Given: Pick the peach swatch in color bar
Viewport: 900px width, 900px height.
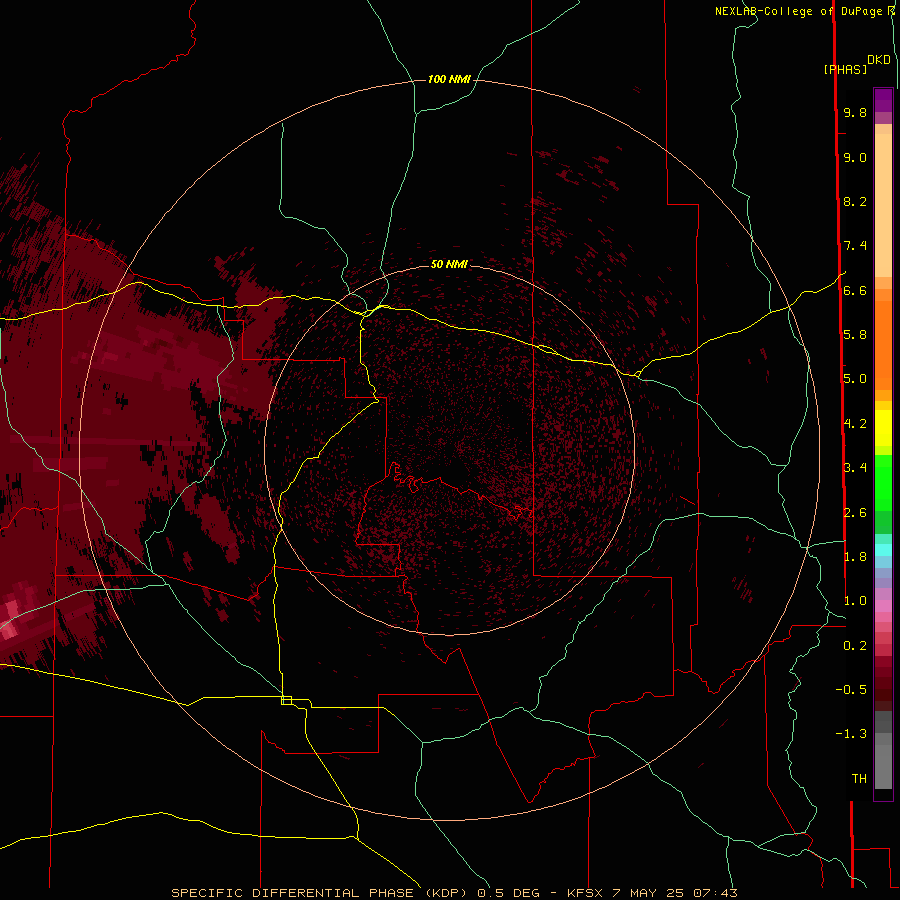Looking at the screenshot, I should tap(883, 205).
